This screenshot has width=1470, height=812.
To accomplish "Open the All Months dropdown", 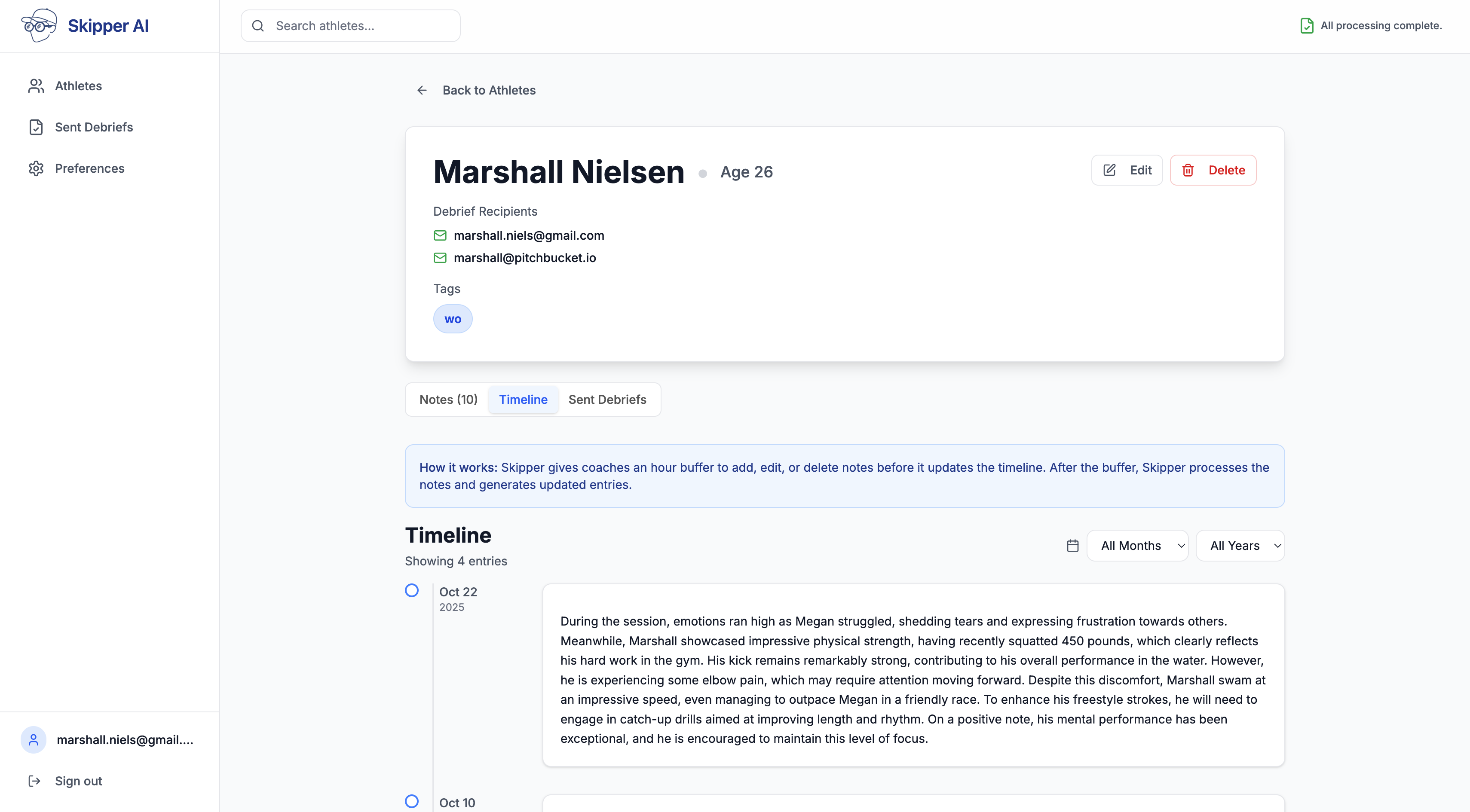I will pyautogui.click(x=1137, y=545).
